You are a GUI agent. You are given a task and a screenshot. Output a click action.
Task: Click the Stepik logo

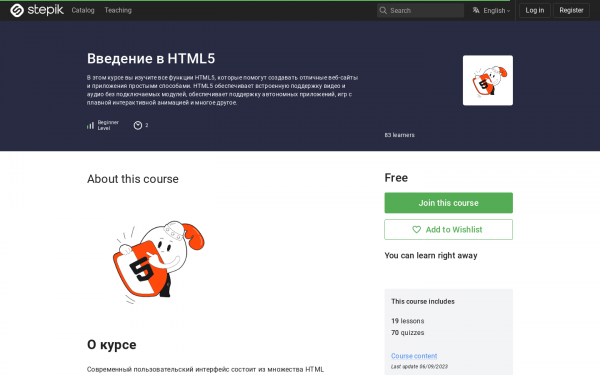[37, 10]
